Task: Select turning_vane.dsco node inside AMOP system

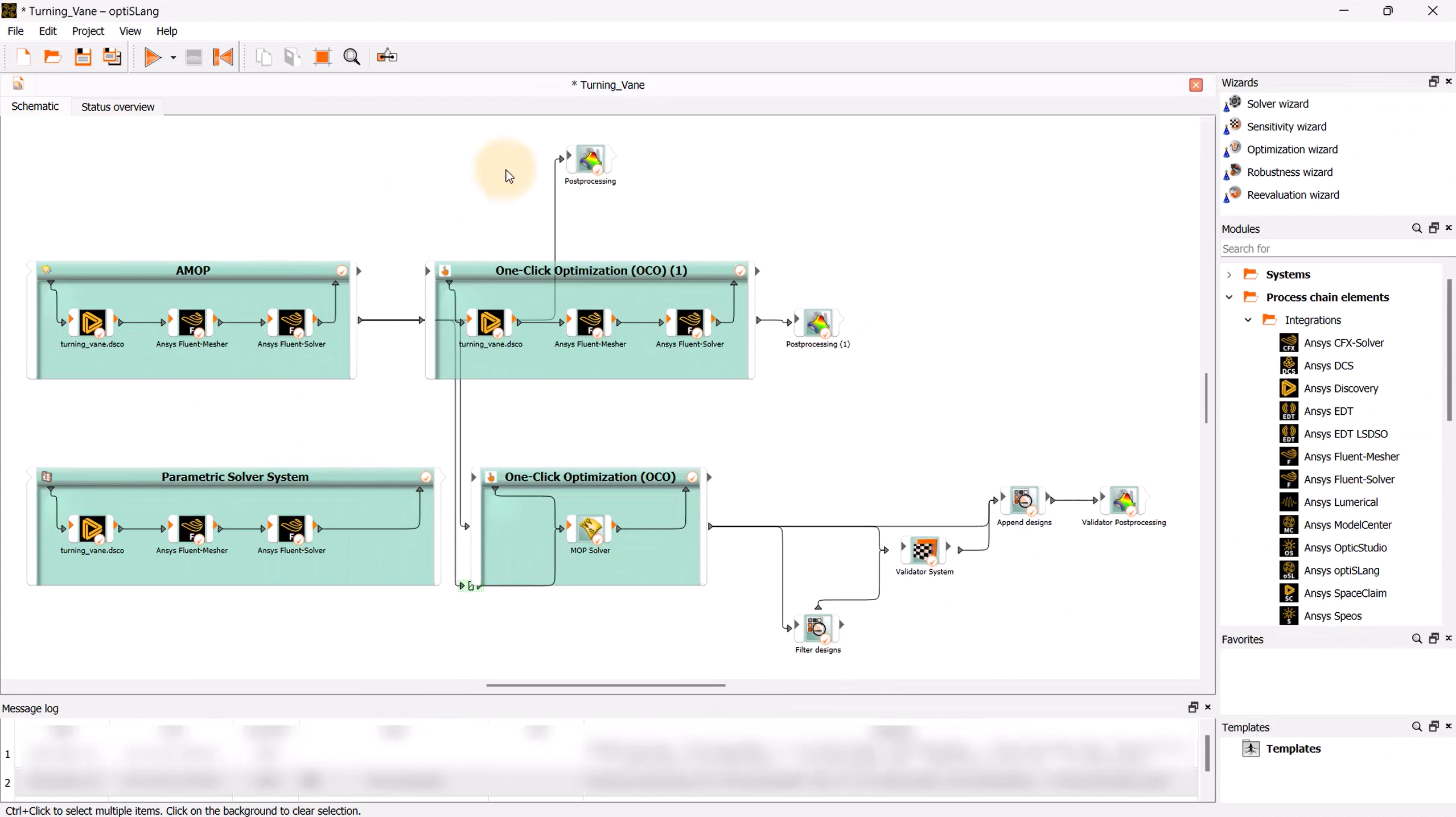Action: (x=92, y=323)
